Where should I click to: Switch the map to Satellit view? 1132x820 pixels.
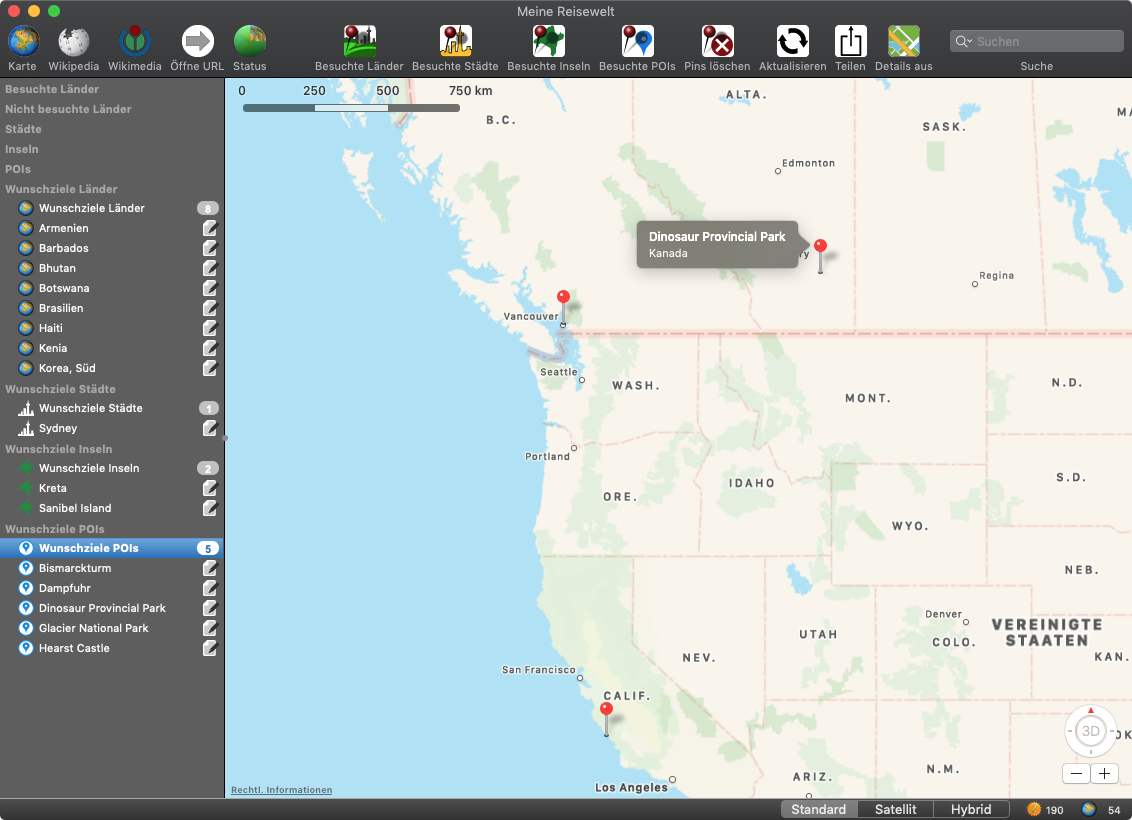point(895,809)
